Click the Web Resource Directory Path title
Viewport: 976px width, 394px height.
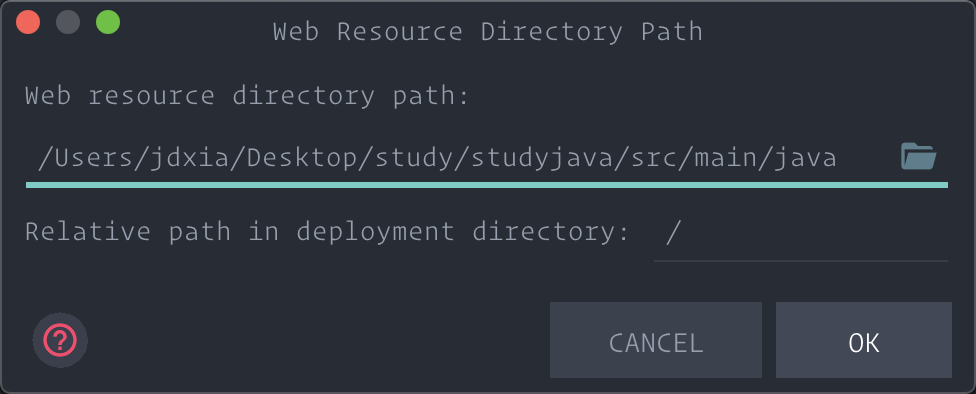[487, 32]
